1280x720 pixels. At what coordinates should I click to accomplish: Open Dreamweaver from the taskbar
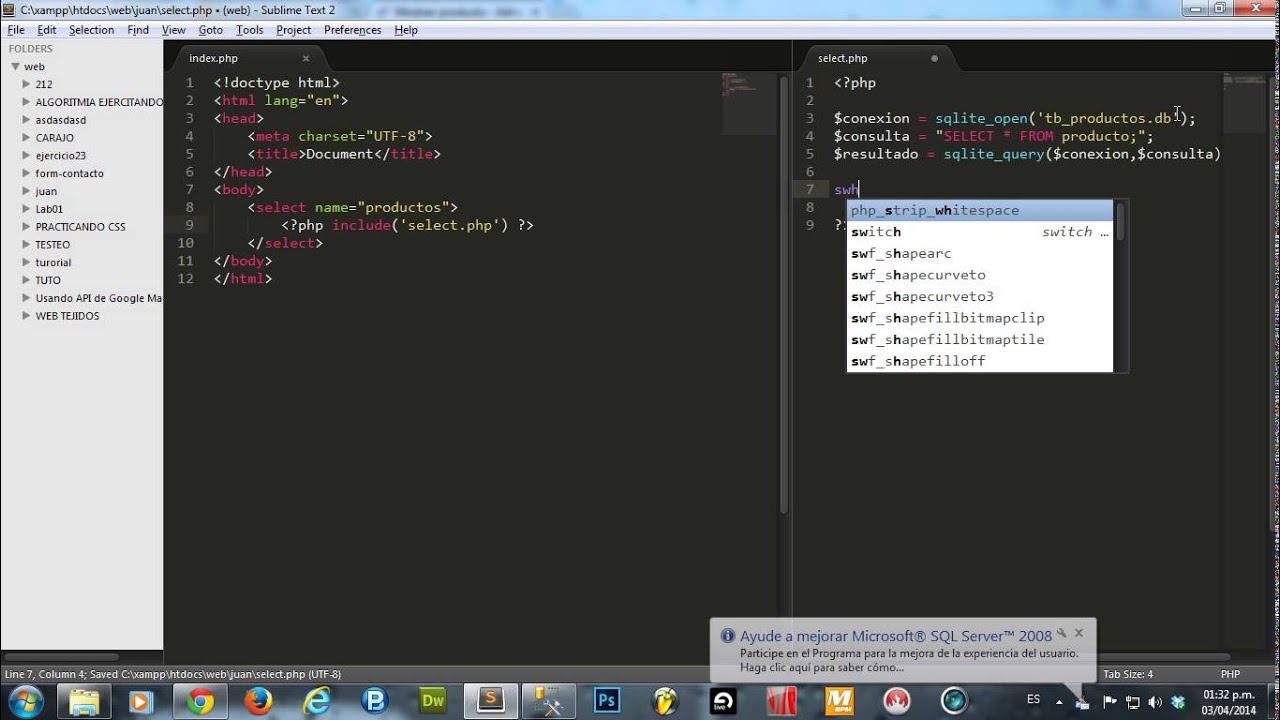point(433,701)
